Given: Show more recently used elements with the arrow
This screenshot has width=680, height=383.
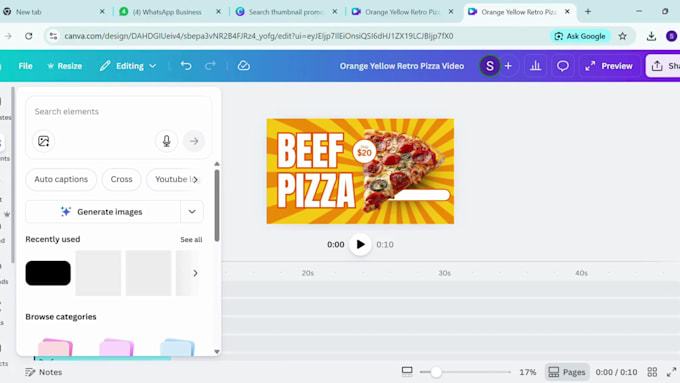Looking at the screenshot, I should [196, 273].
